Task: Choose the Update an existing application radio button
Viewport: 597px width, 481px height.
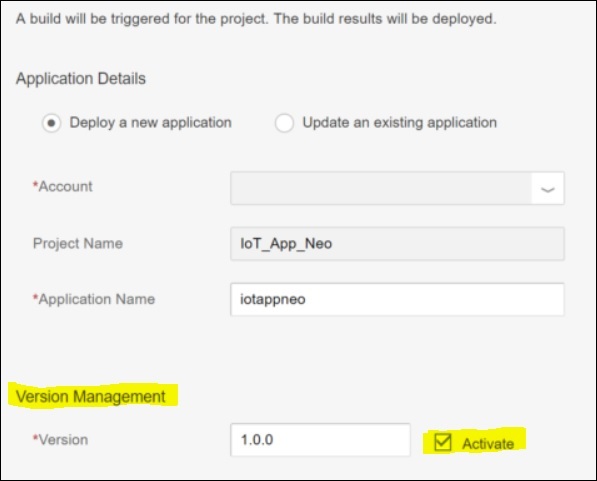Action: (284, 123)
